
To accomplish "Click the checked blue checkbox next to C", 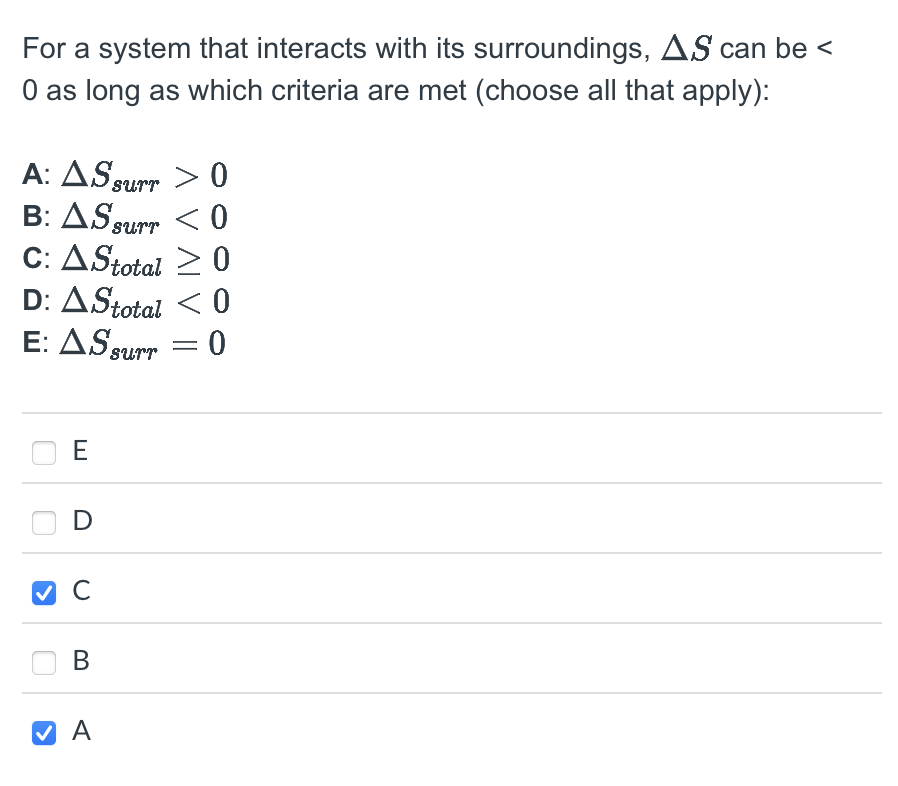I will tap(44, 593).
